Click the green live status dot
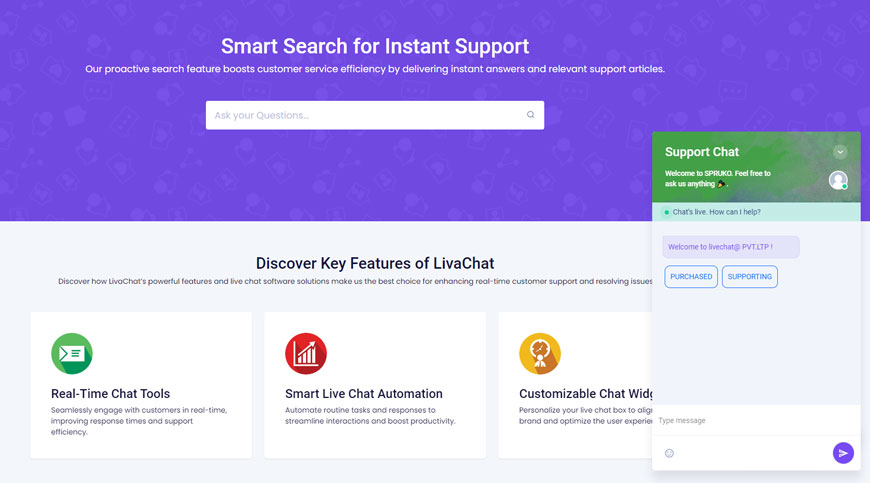 666,212
